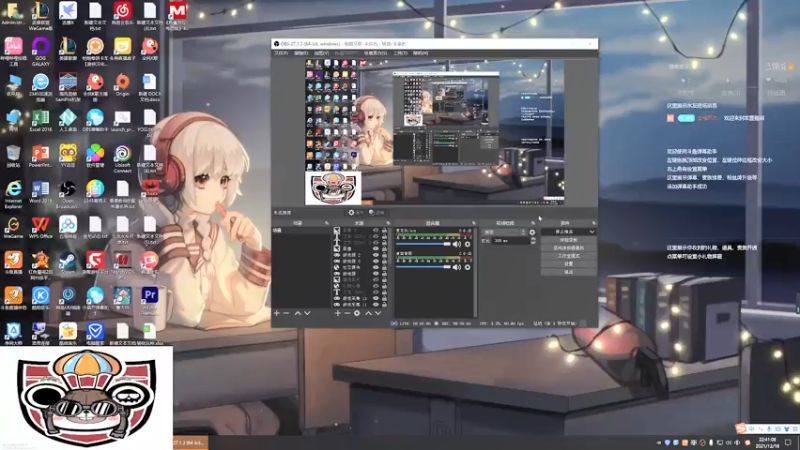
Task: Pop out the 场景 dock using its header icon
Action: [327, 223]
